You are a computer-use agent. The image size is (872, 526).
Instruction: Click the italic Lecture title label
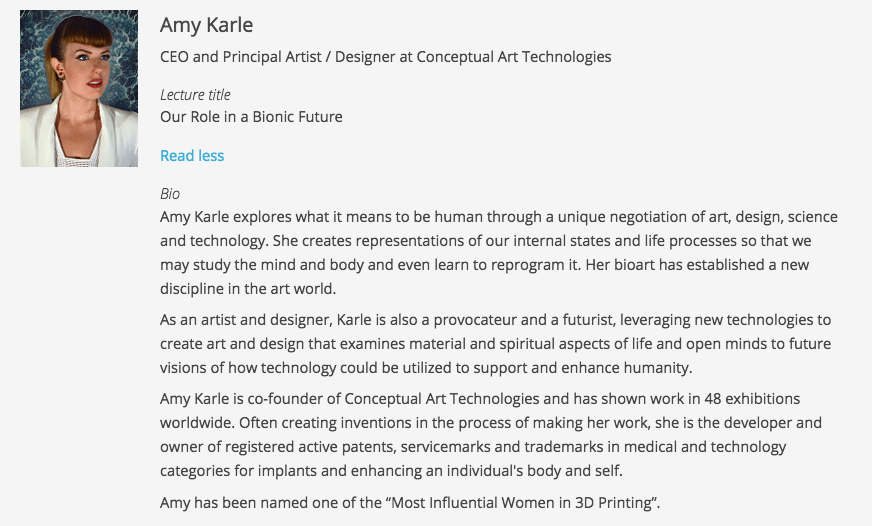click(195, 95)
